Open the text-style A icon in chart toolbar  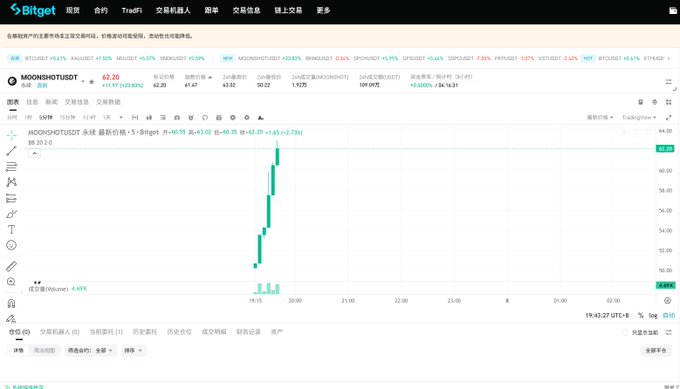click(260, 118)
